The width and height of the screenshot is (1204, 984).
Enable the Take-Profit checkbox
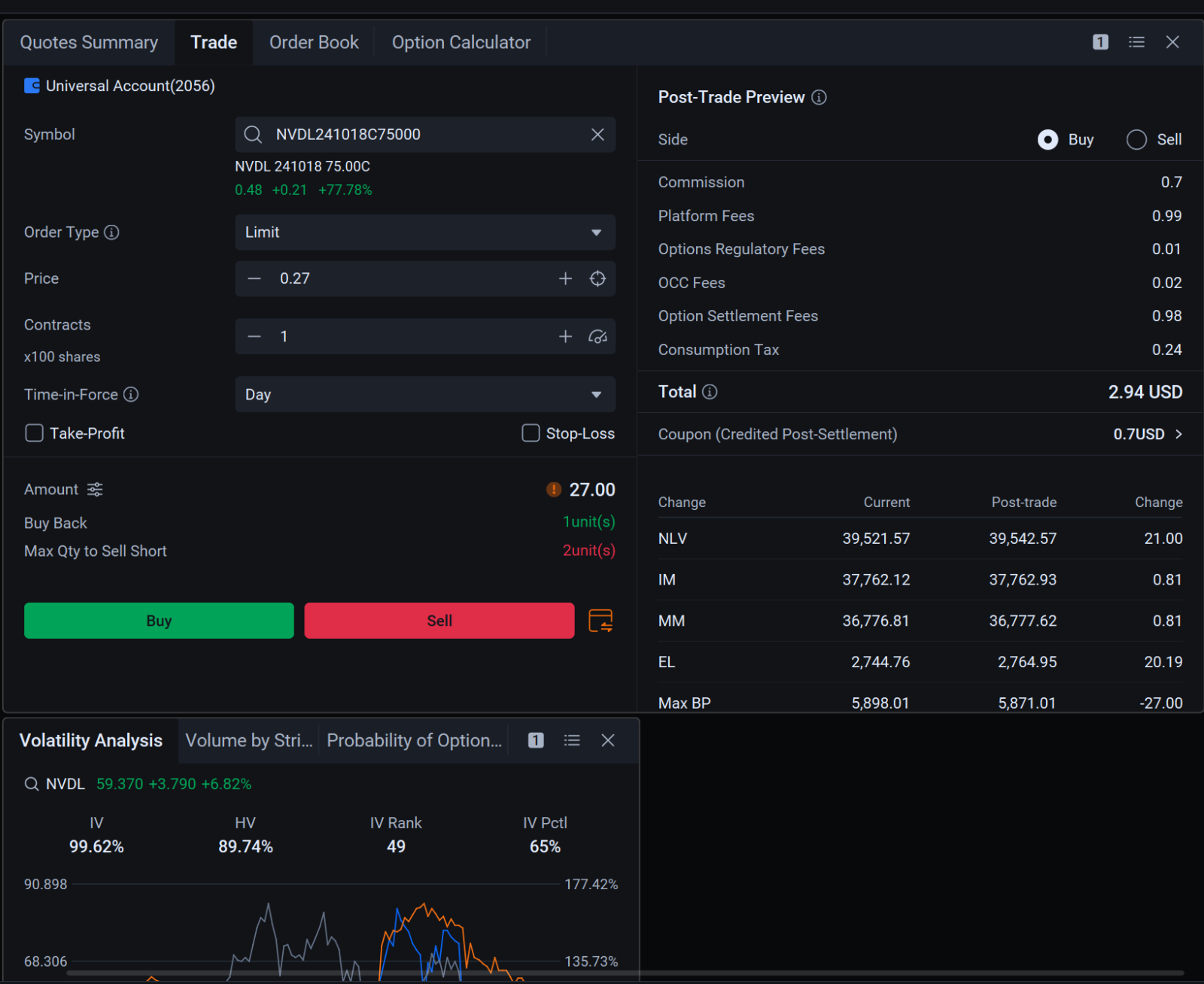pos(35,433)
